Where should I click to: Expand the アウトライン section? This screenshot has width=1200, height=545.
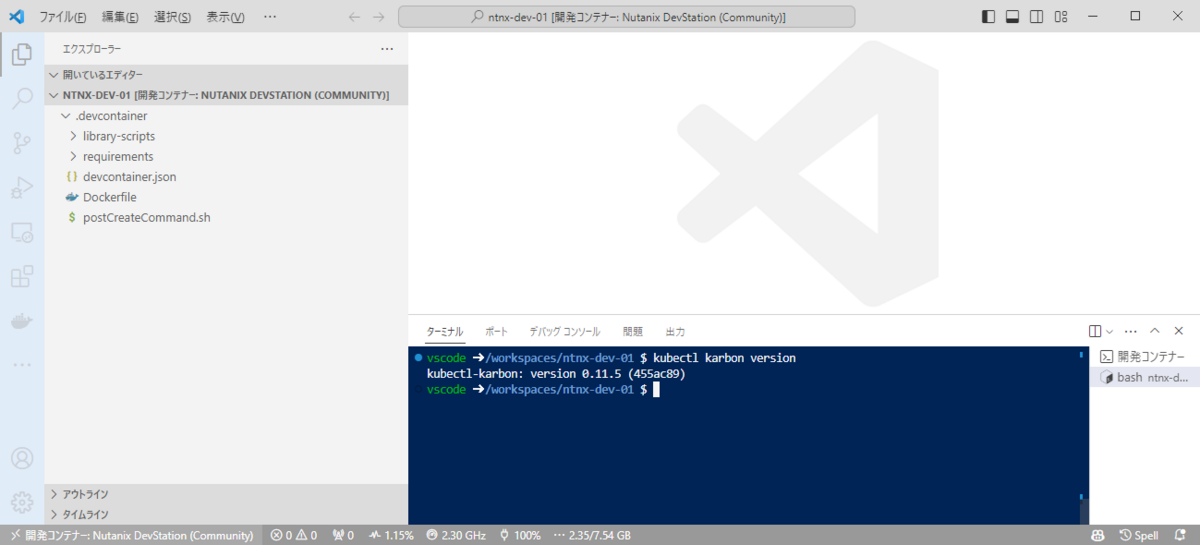tap(227, 494)
